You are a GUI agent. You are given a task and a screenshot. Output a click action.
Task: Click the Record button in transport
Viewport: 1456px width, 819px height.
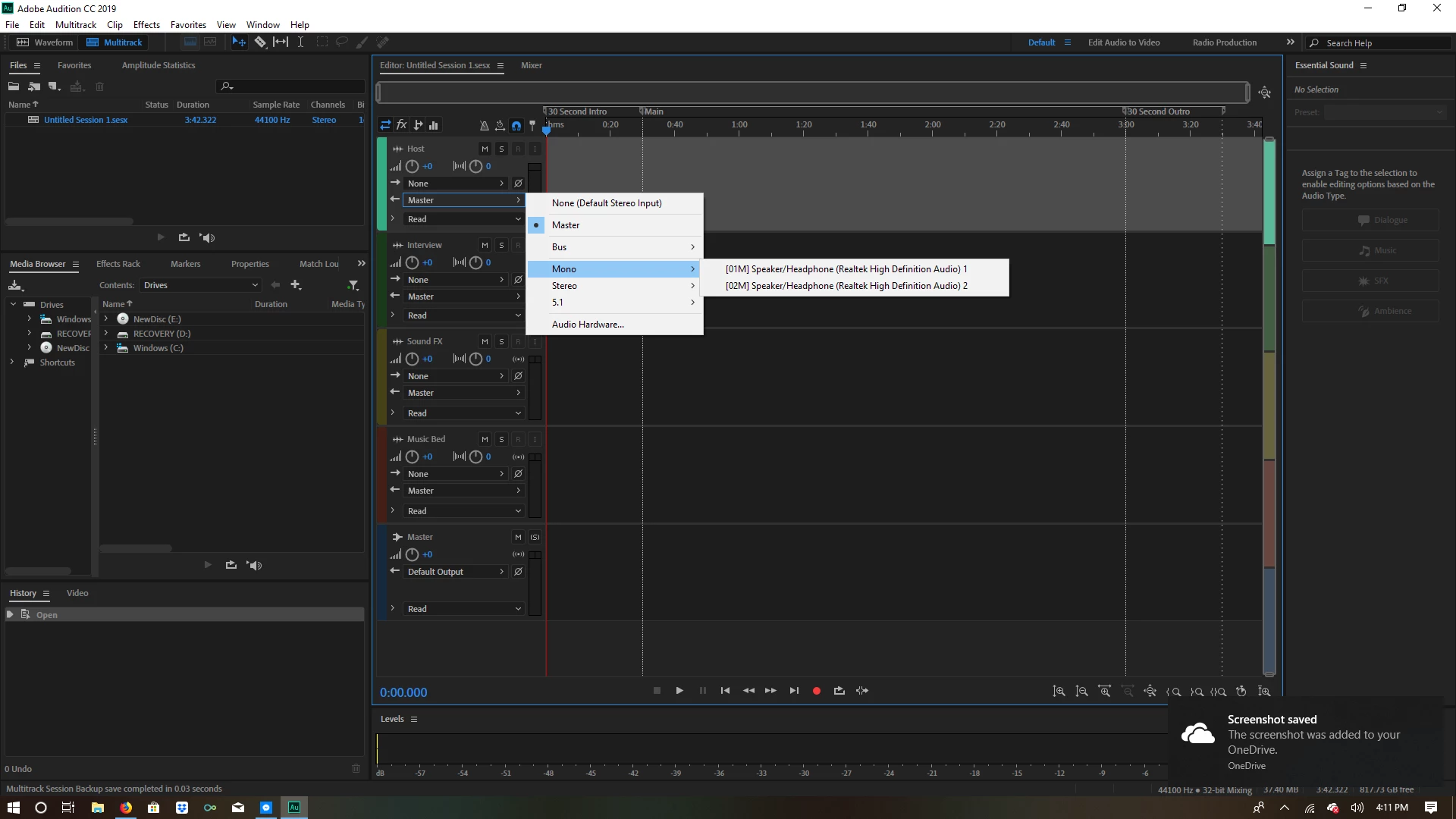pyautogui.click(x=817, y=691)
